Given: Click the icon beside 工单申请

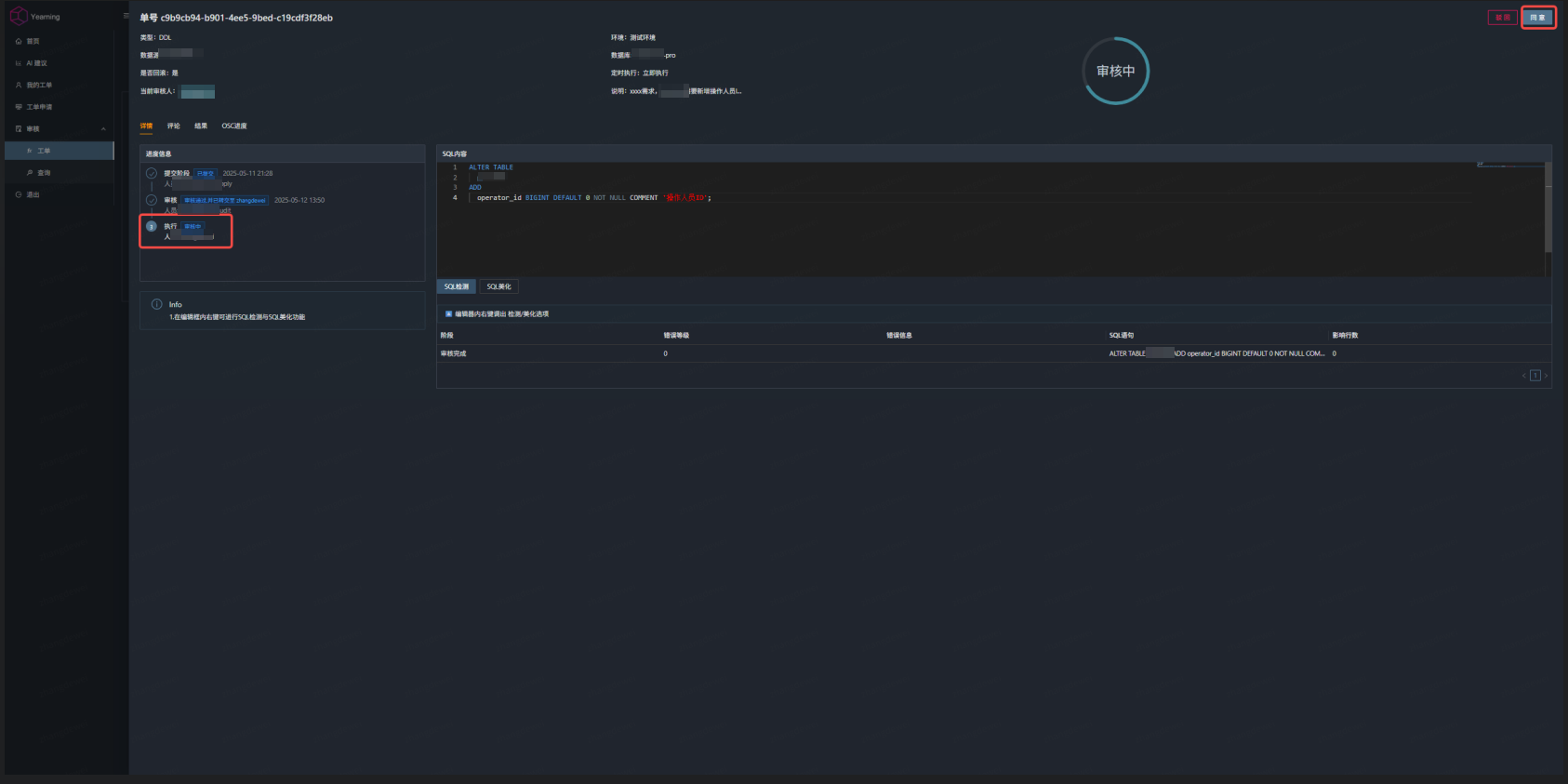Looking at the screenshot, I should 19,107.
